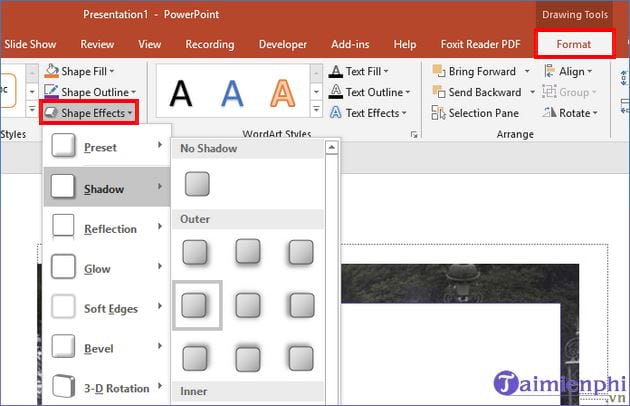
Task: Open the Shadow submenu
Action: pos(107,187)
